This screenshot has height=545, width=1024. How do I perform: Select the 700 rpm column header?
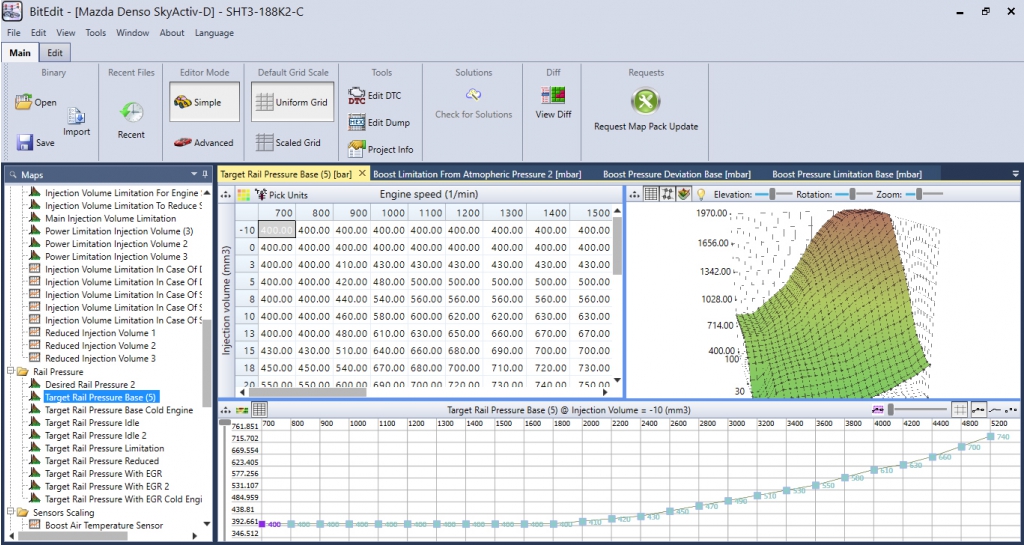pyautogui.click(x=278, y=213)
